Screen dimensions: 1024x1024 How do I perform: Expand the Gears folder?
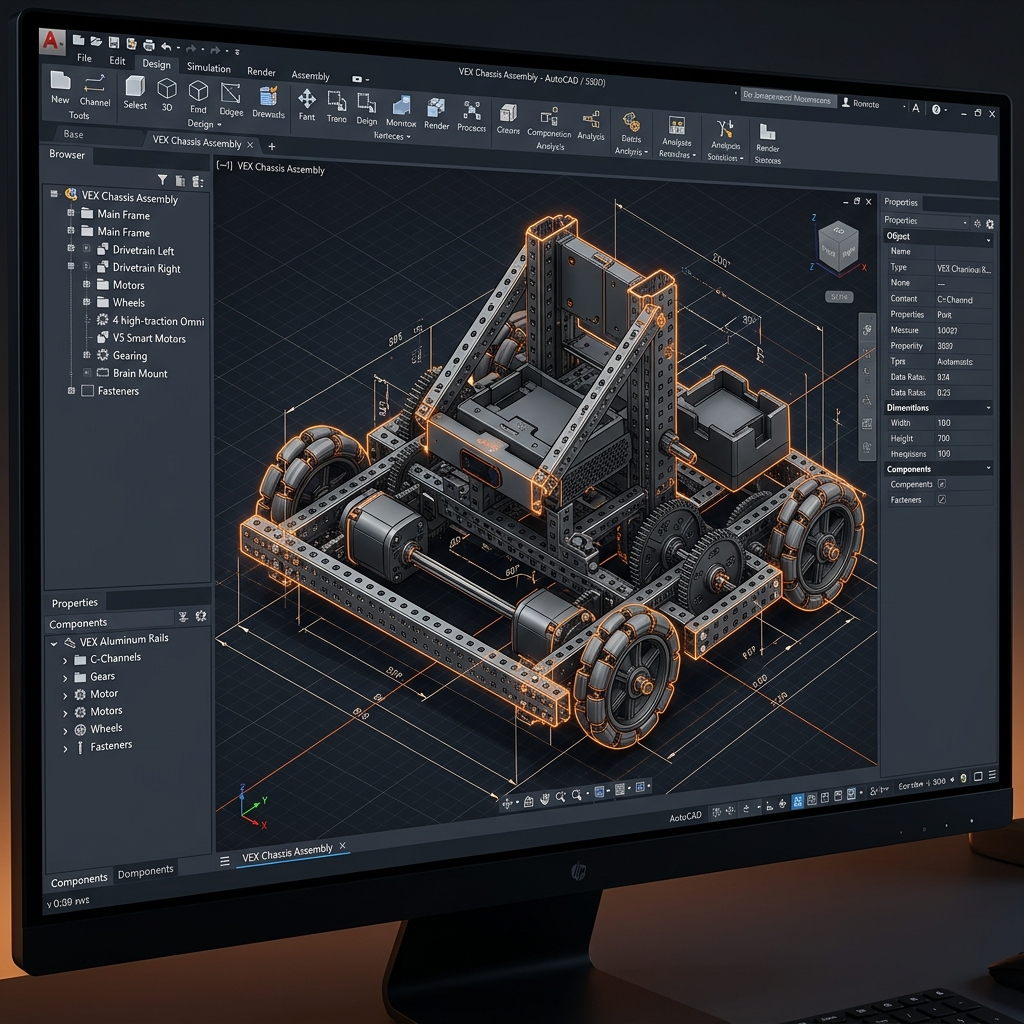(65, 678)
